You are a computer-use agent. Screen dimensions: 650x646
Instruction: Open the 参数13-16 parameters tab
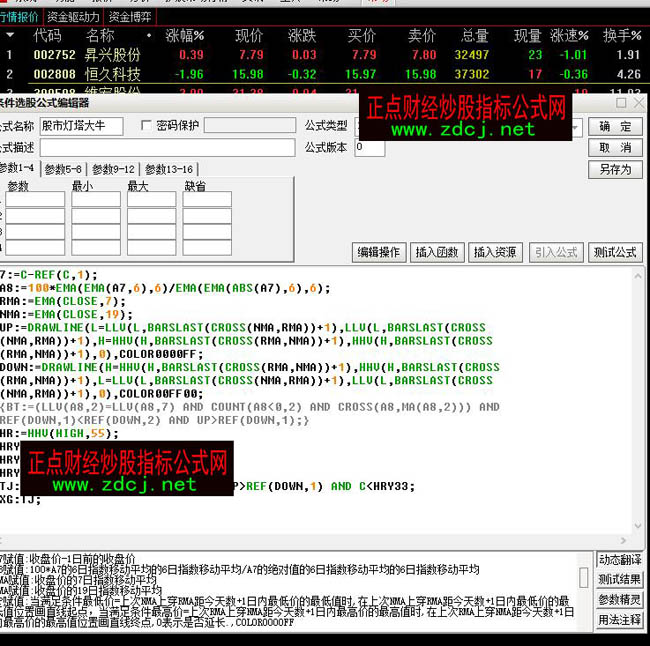point(170,169)
